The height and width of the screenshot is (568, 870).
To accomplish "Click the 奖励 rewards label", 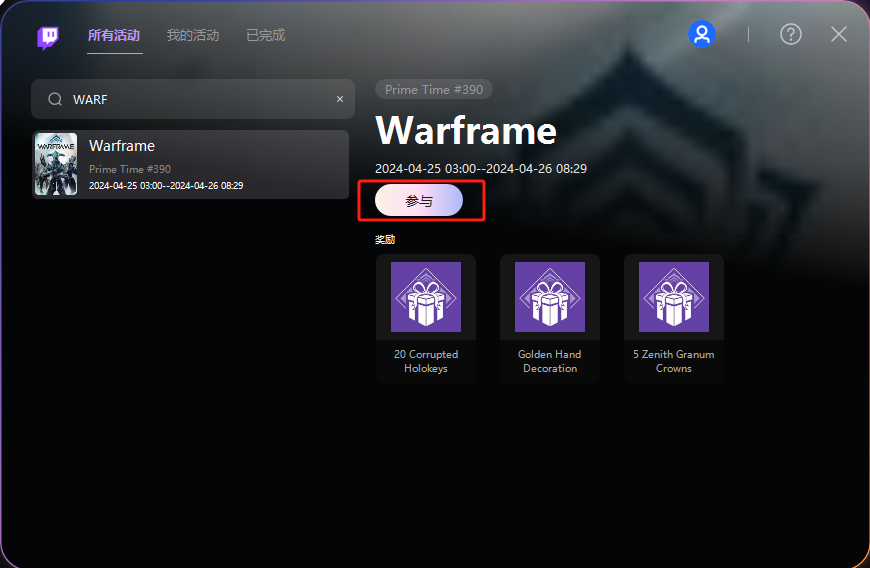I will pos(385,240).
